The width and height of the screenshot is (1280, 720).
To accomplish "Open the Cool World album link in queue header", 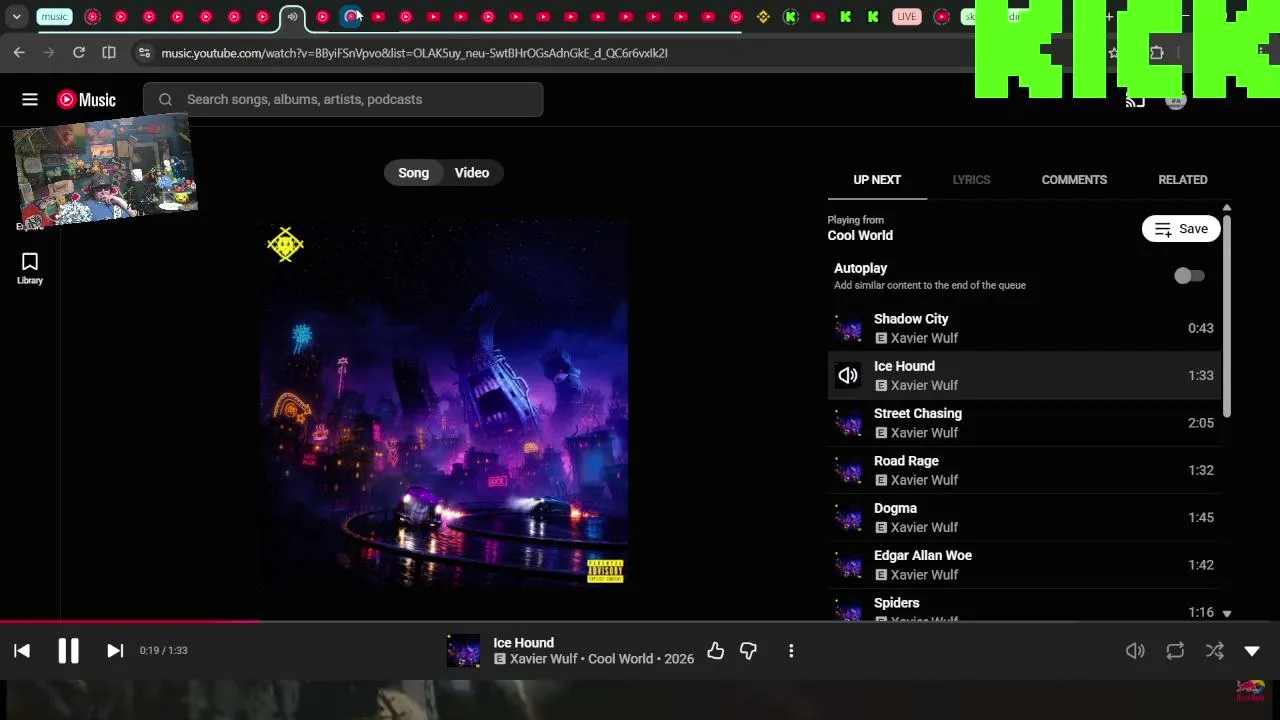I will pos(860,236).
